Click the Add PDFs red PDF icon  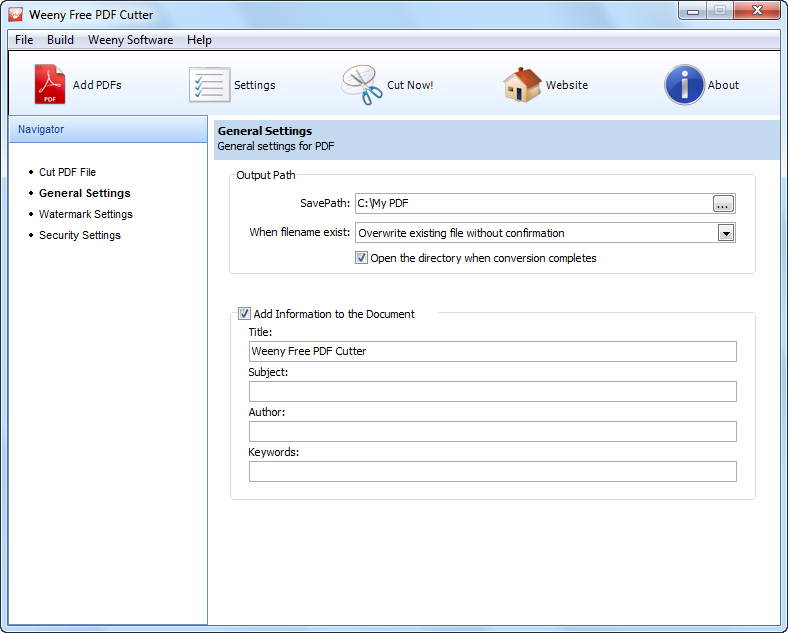50,84
